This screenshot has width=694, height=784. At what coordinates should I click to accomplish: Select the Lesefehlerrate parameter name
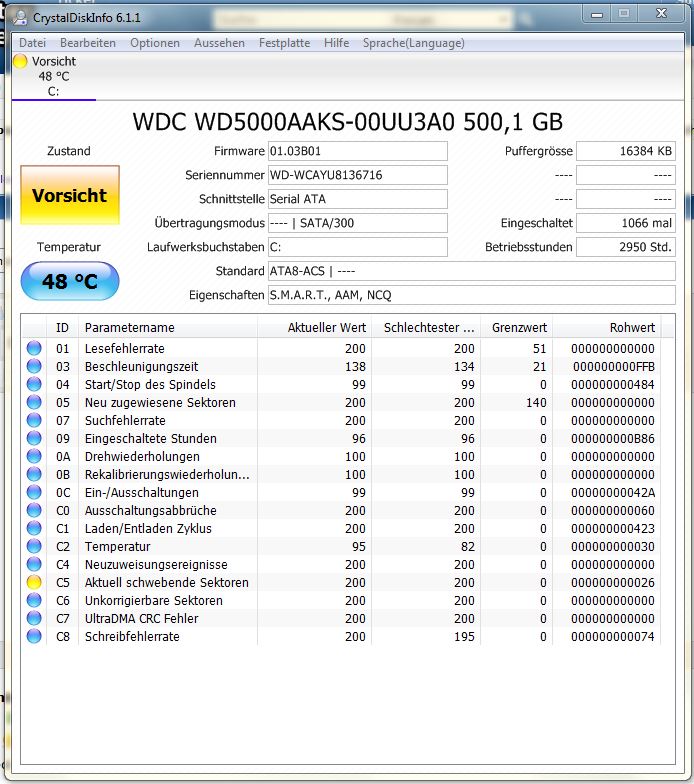coord(124,348)
